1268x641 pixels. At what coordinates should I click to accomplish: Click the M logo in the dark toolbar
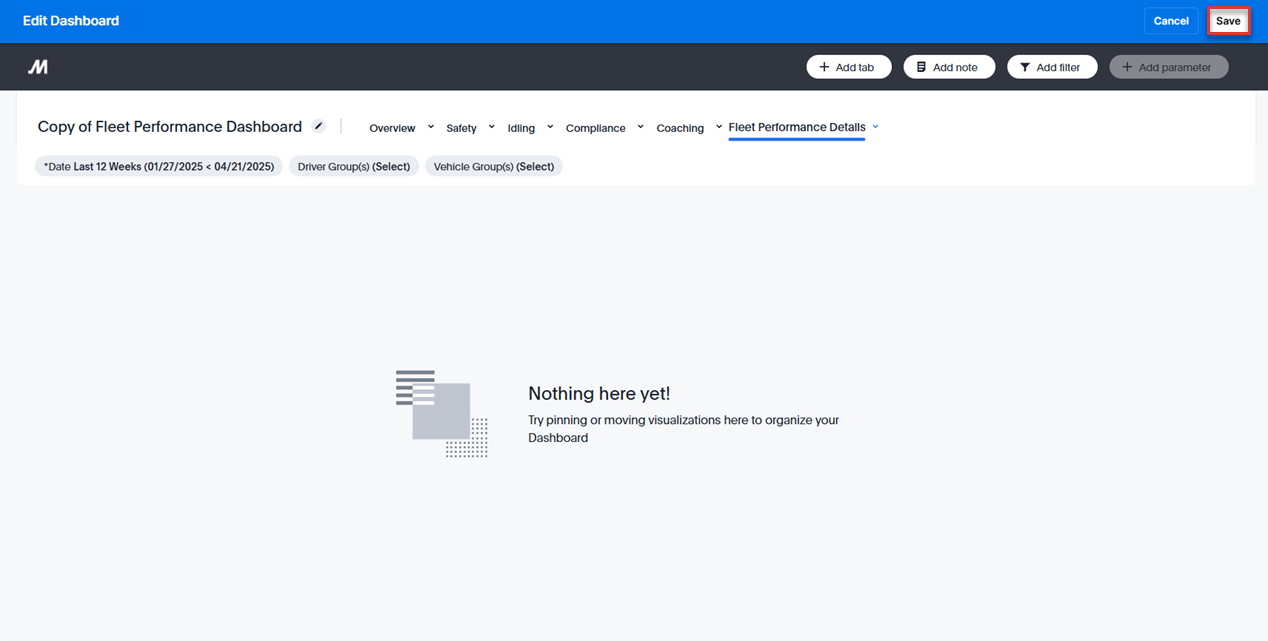38,67
